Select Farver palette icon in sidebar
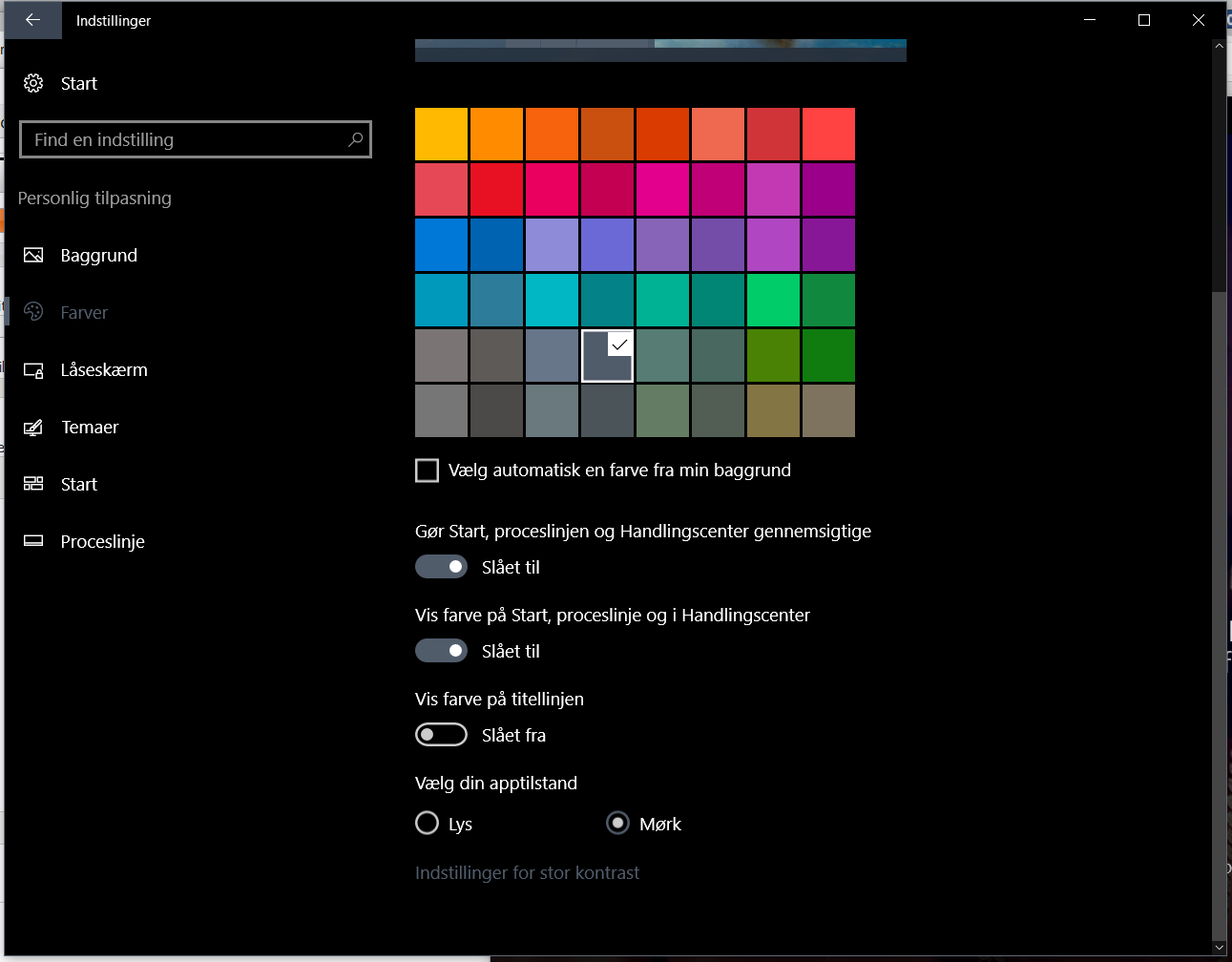This screenshot has width=1232, height=962. (33, 312)
